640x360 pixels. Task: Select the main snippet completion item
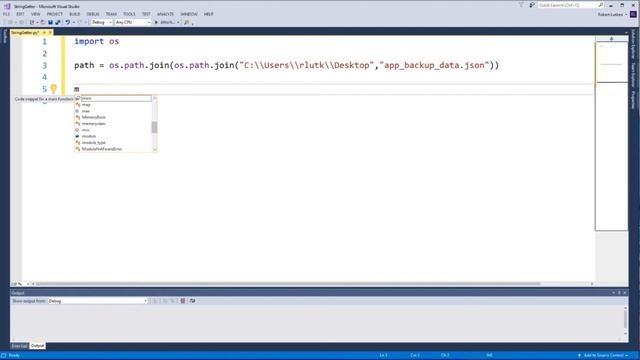pyautogui.click(x=113, y=98)
